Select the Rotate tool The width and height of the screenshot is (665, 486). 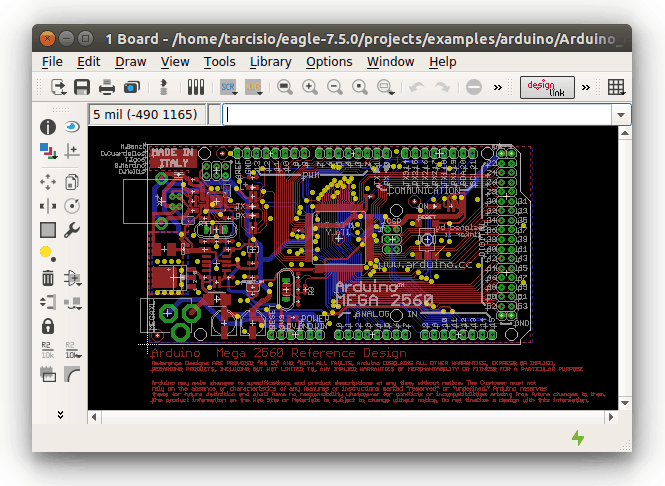[x=72, y=206]
